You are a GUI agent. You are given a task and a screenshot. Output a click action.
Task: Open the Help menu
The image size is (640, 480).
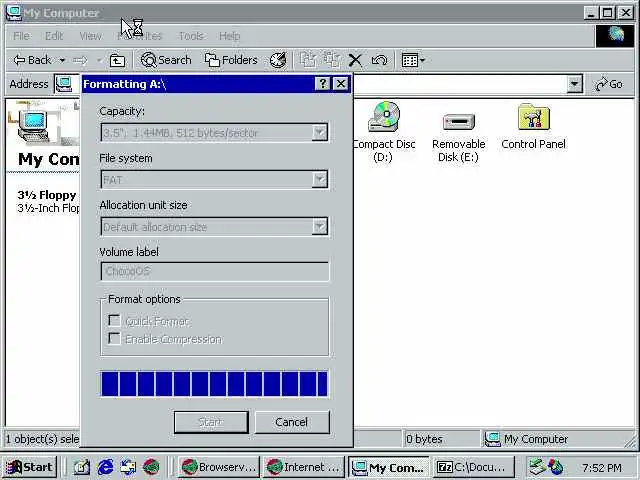click(229, 36)
